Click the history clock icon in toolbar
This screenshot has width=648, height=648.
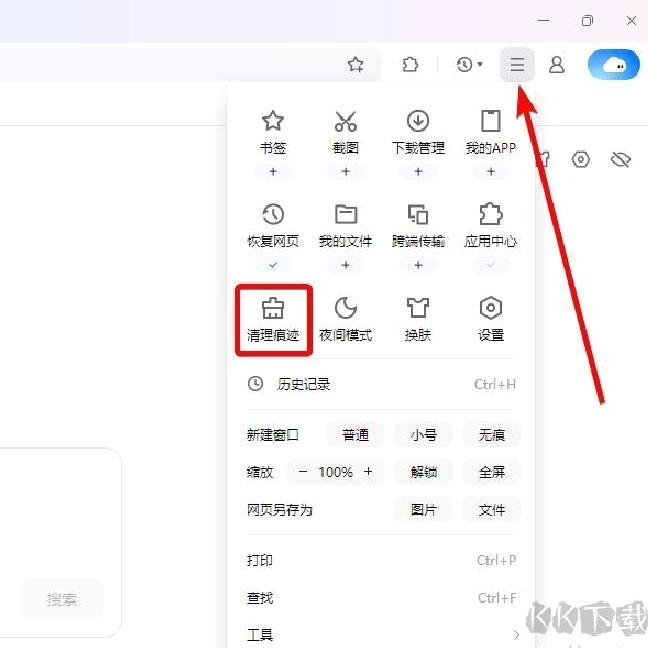coord(465,64)
